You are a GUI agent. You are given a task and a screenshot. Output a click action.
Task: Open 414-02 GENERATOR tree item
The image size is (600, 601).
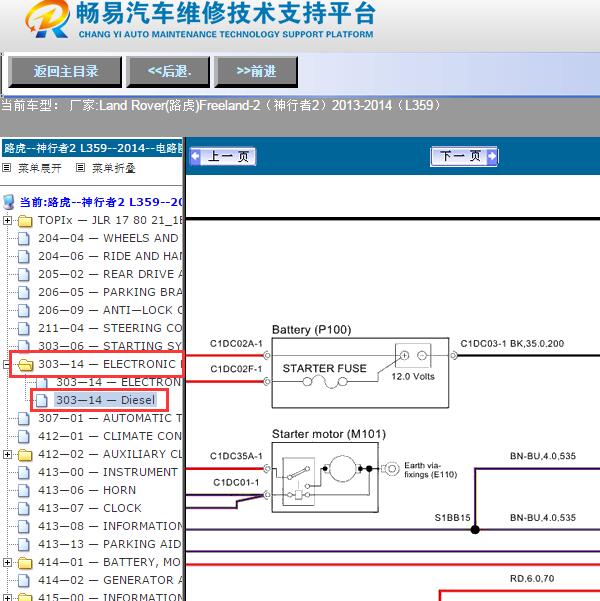point(110,580)
